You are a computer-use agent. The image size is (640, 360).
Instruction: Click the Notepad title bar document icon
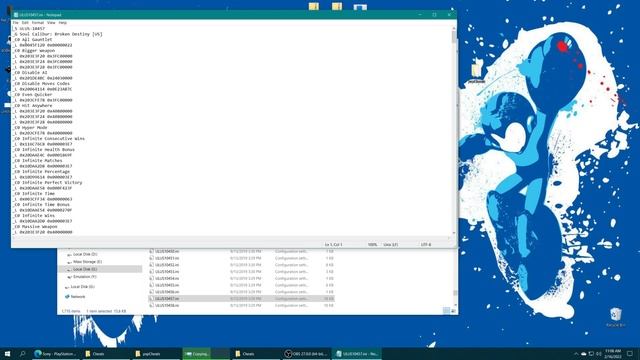click(x=16, y=15)
